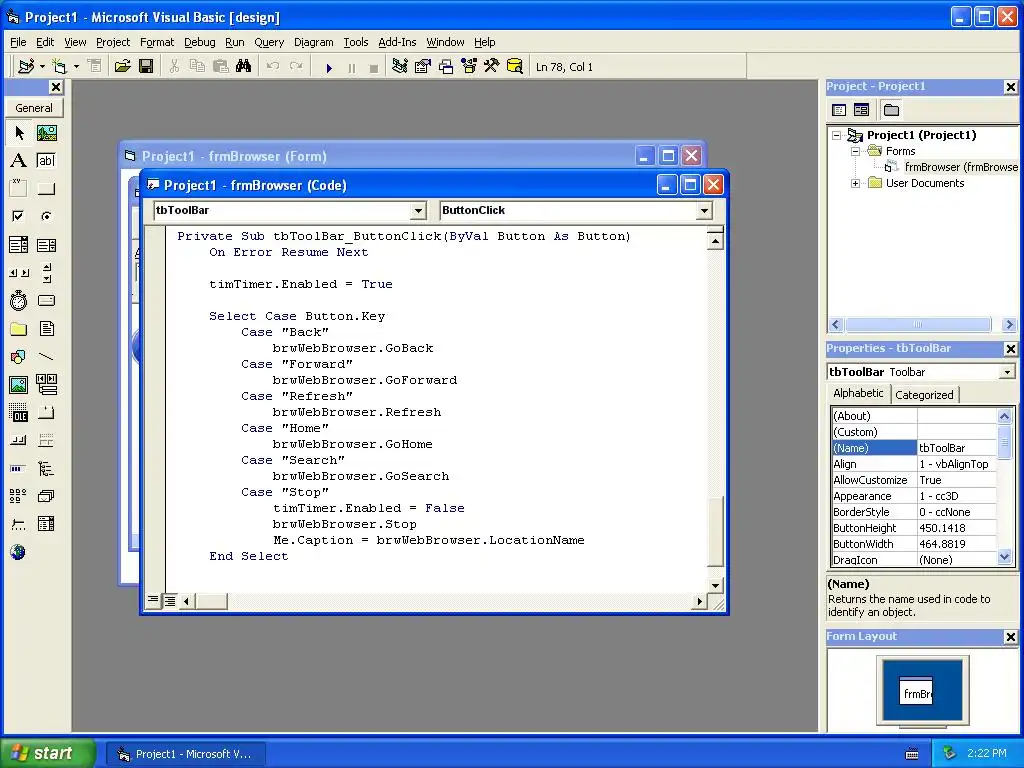This screenshot has width=1024, height=768.
Task: Edit the (Name) property value tbToolBar
Action: point(957,448)
